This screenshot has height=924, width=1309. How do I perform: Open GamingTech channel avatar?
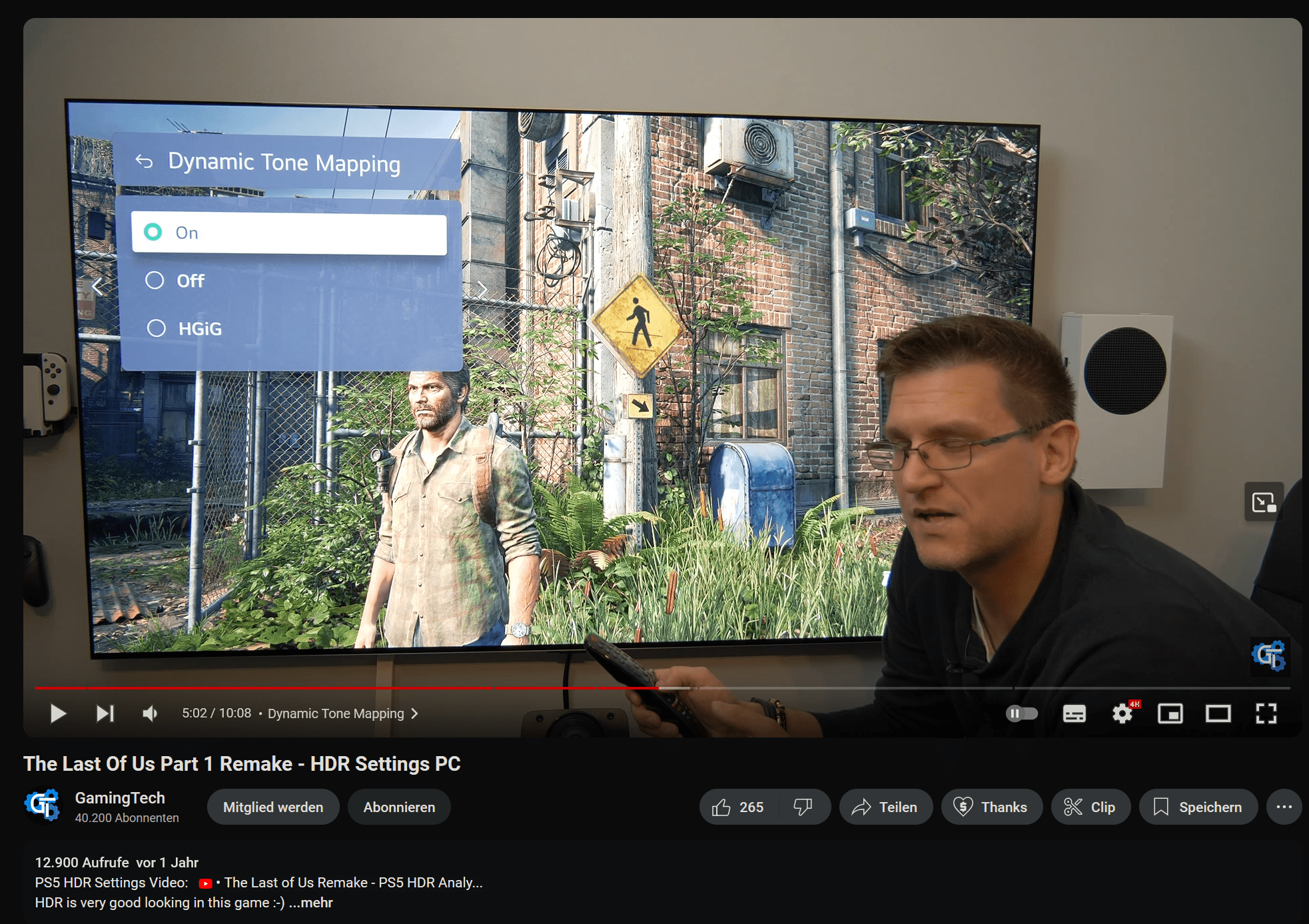pos(43,805)
